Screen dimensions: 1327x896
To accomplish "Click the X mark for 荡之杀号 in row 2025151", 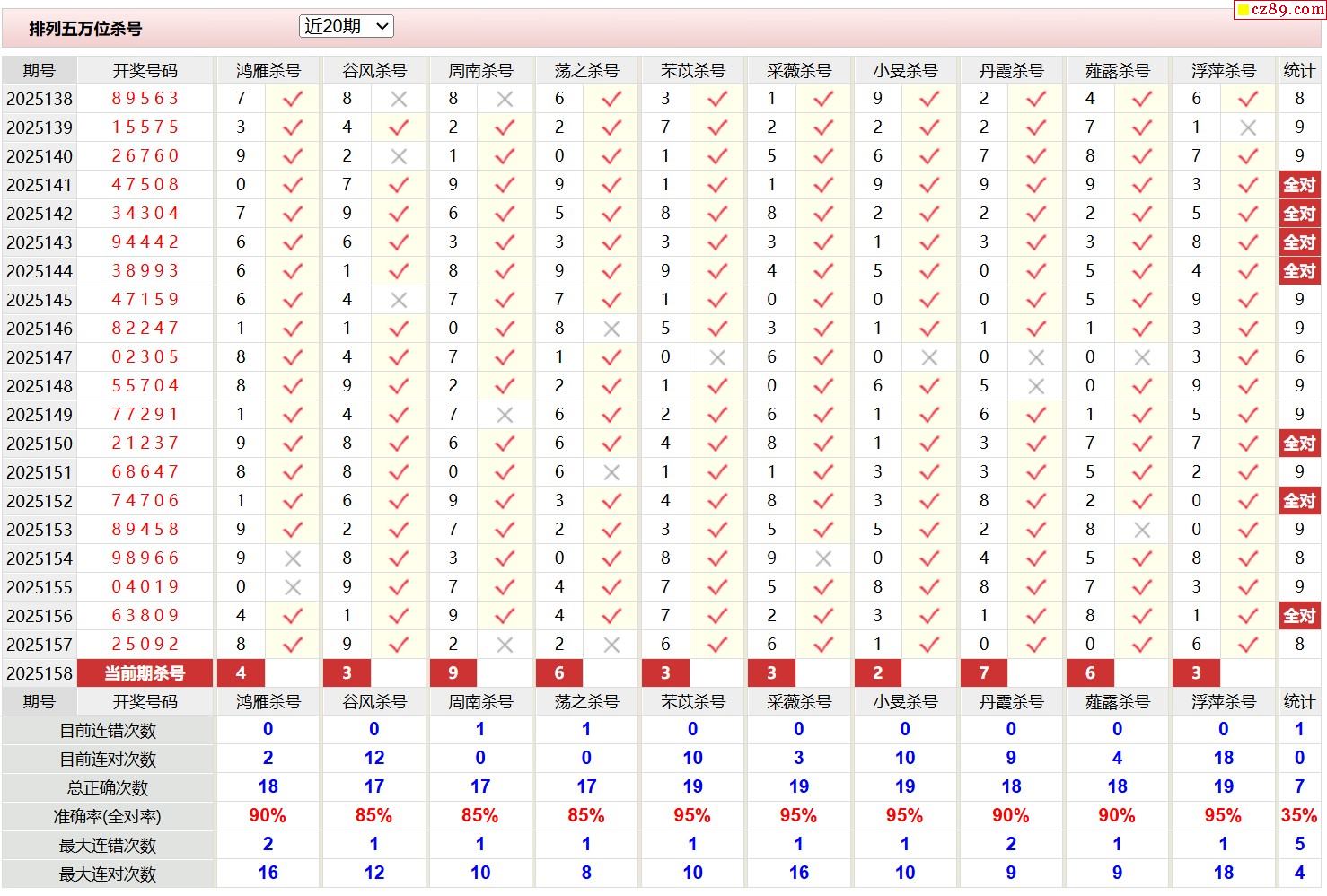I will [x=611, y=473].
